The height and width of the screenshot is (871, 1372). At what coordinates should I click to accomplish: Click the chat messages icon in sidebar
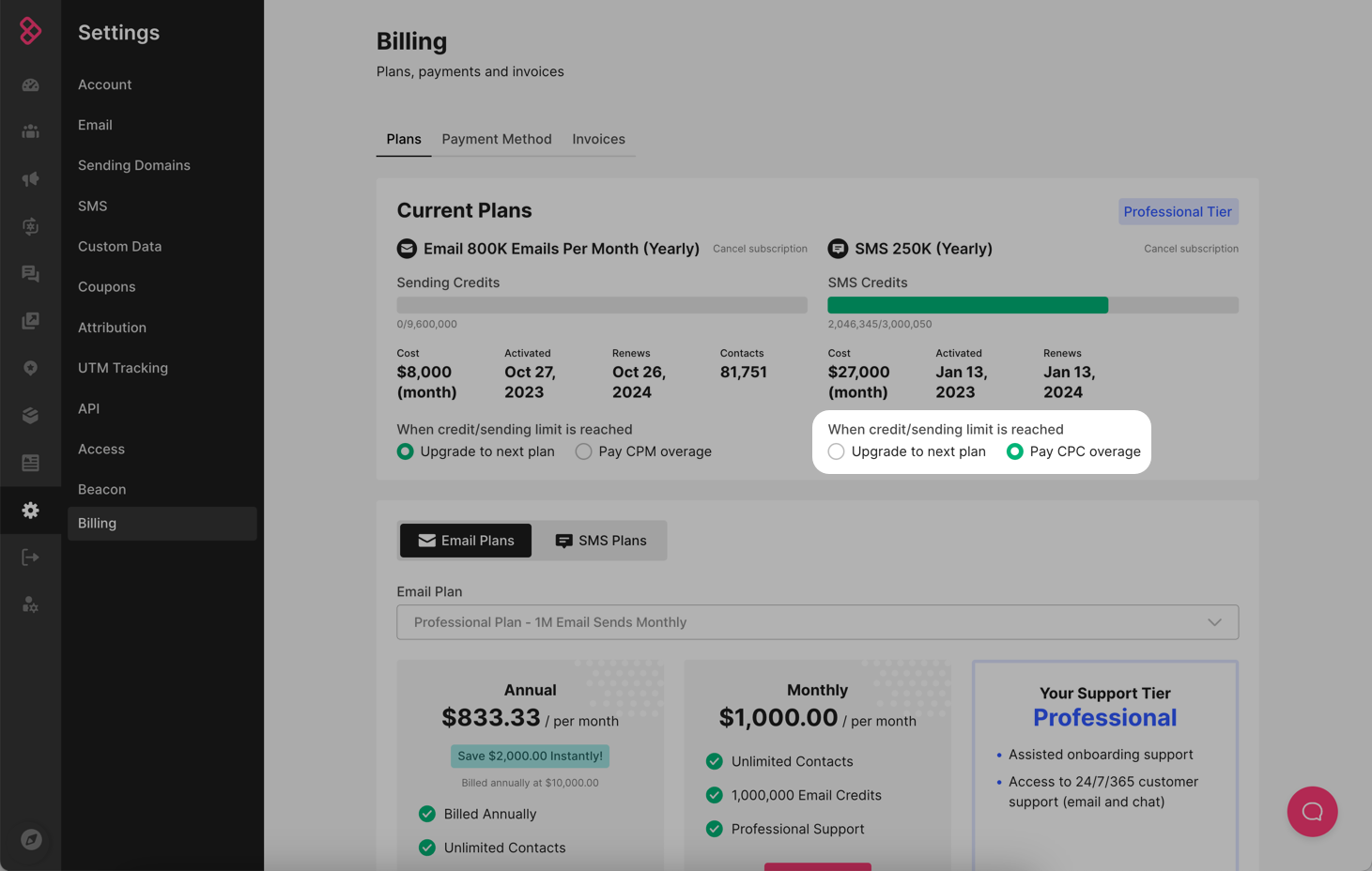click(30, 273)
